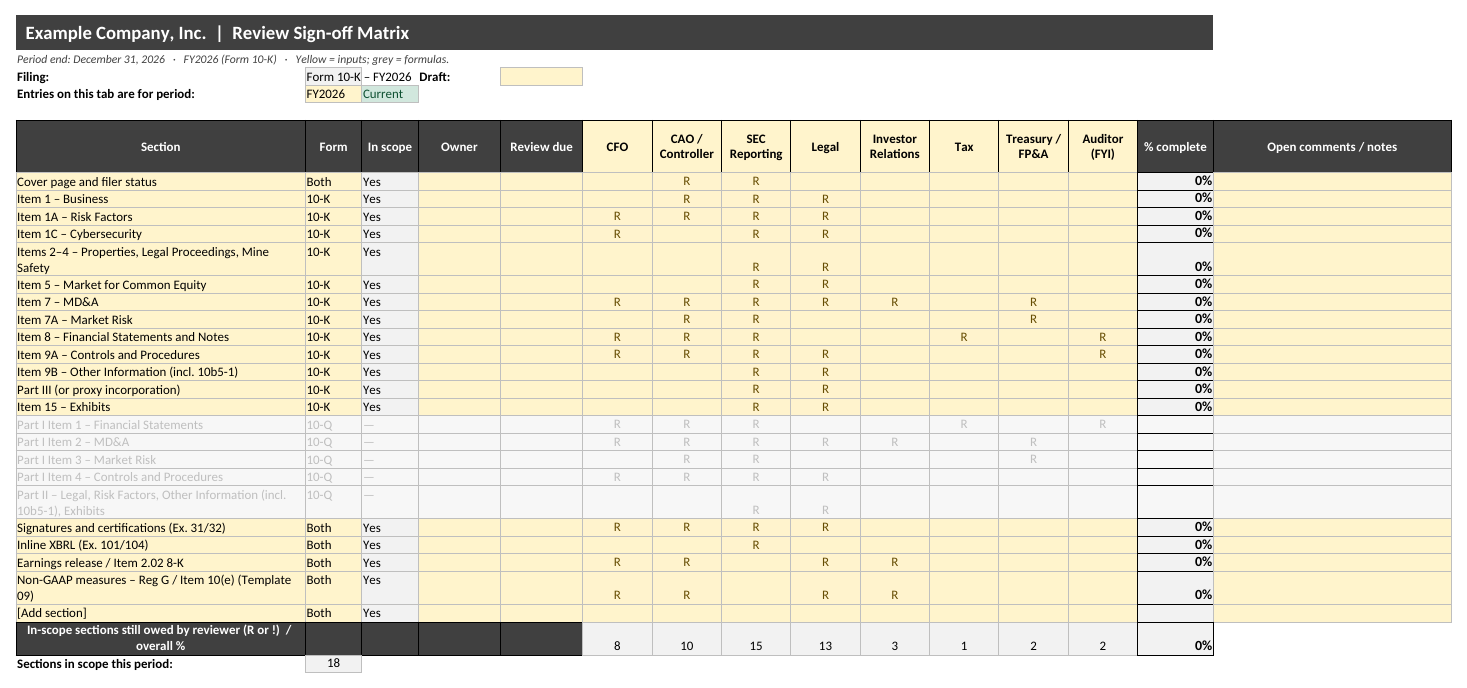Screen dimensions: 1467x688
Task: Click 'Signatures and certifications (Ex. 31/32)' cell
Action: tap(161, 528)
